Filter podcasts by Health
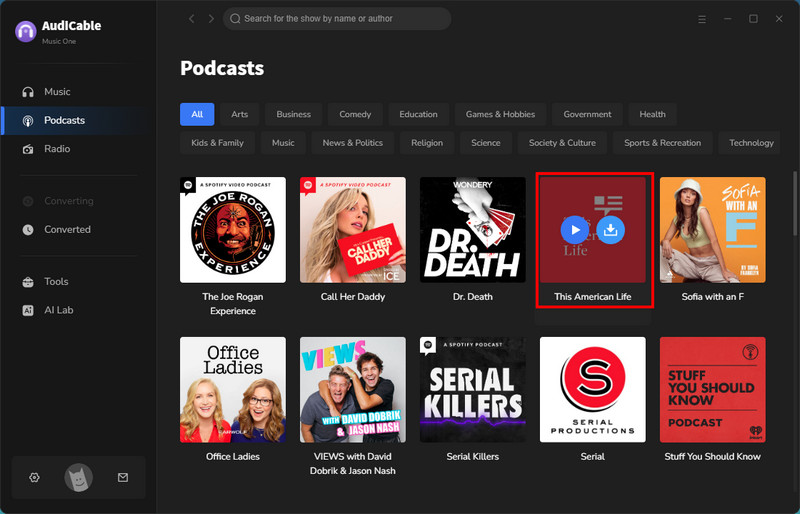Image resolution: width=800 pixels, height=514 pixels. click(x=653, y=114)
